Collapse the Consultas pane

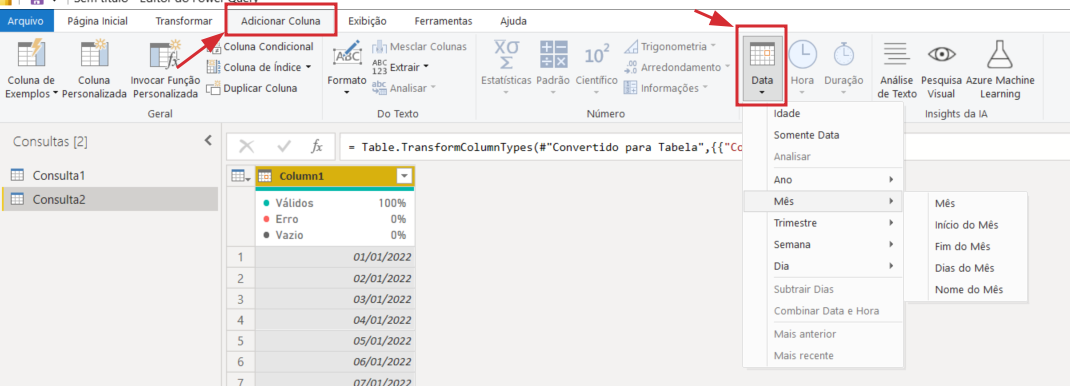(208, 140)
